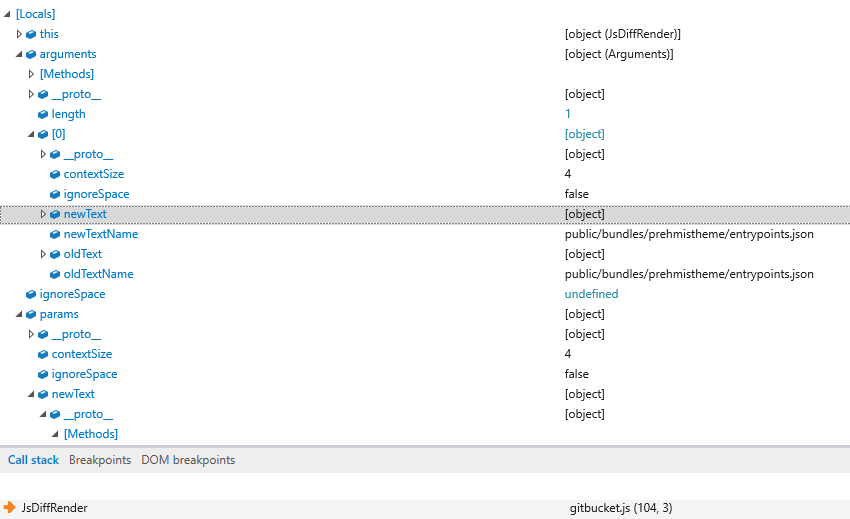This screenshot has height=519, width=850.
Task: Select the newTextName variable name
Action: tap(101, 234)
